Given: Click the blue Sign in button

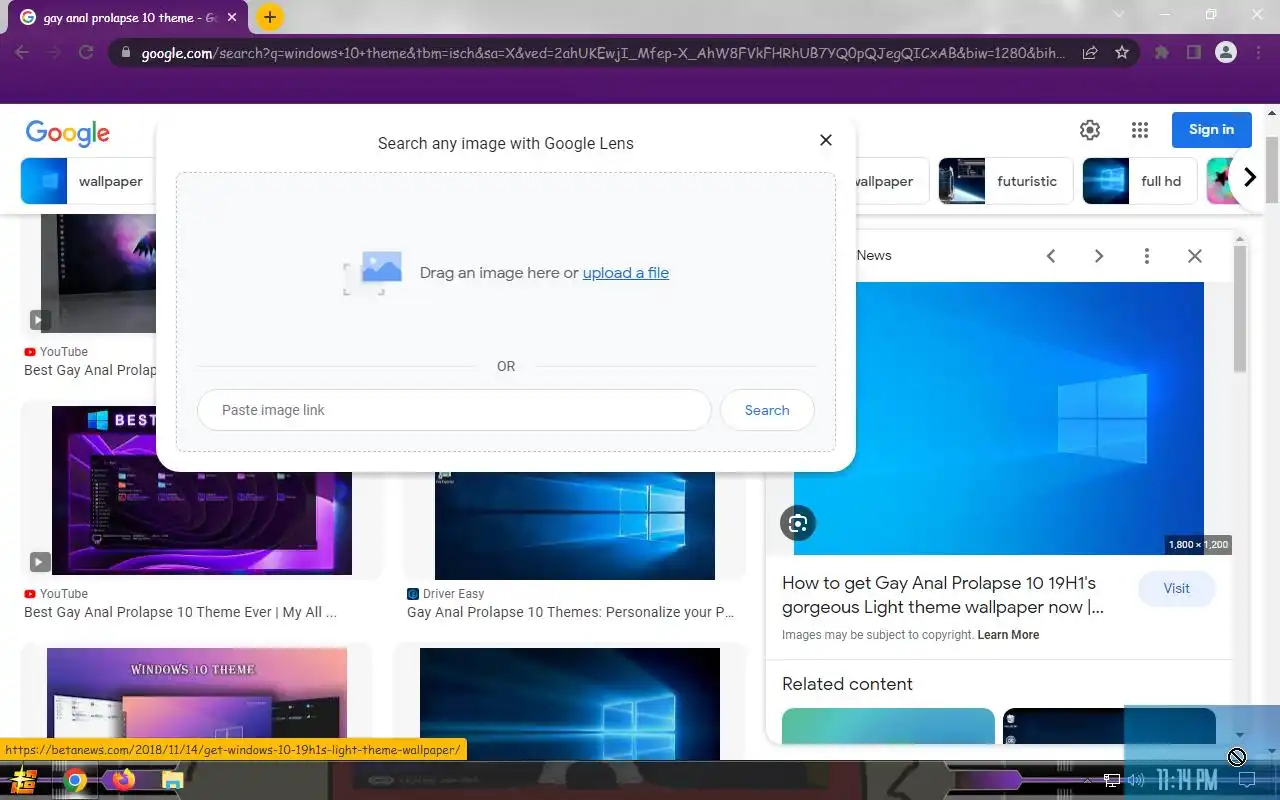Looking at the screenshot, I should coord(1212,130).
